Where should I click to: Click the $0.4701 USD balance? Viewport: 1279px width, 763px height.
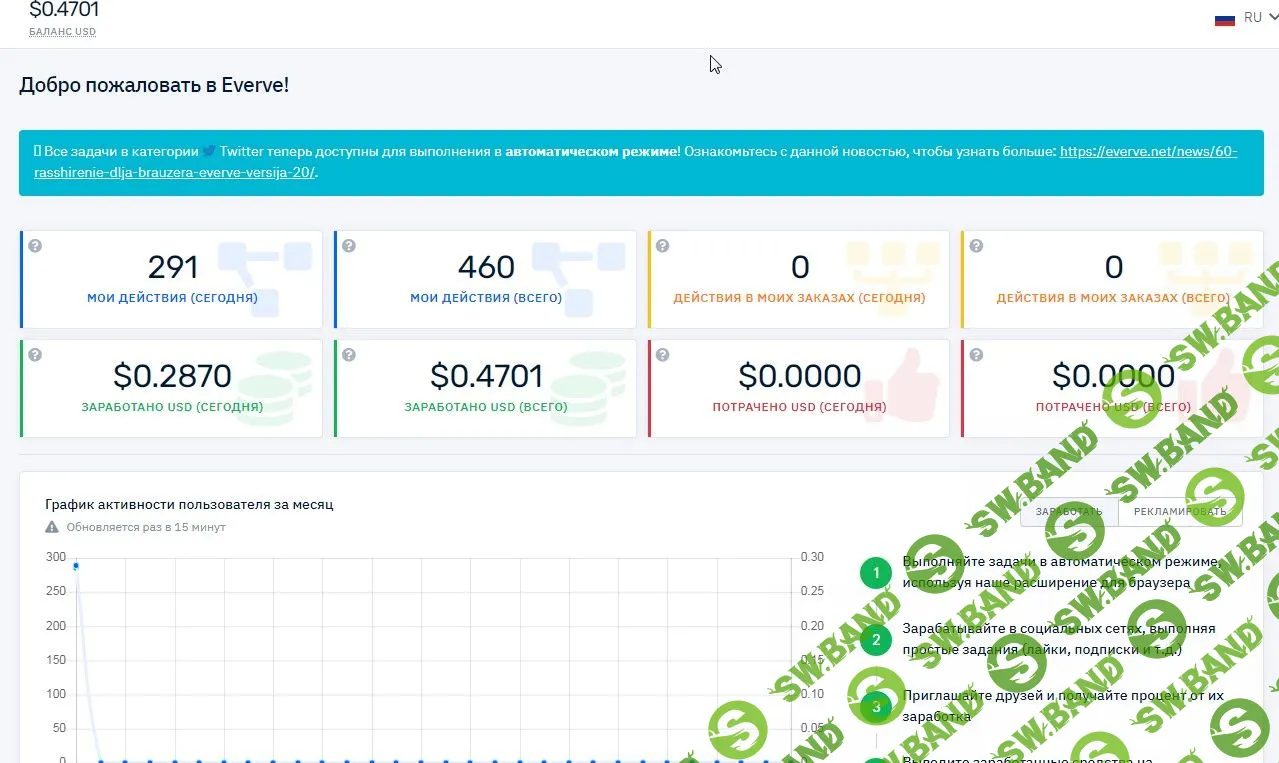[64, 11]
